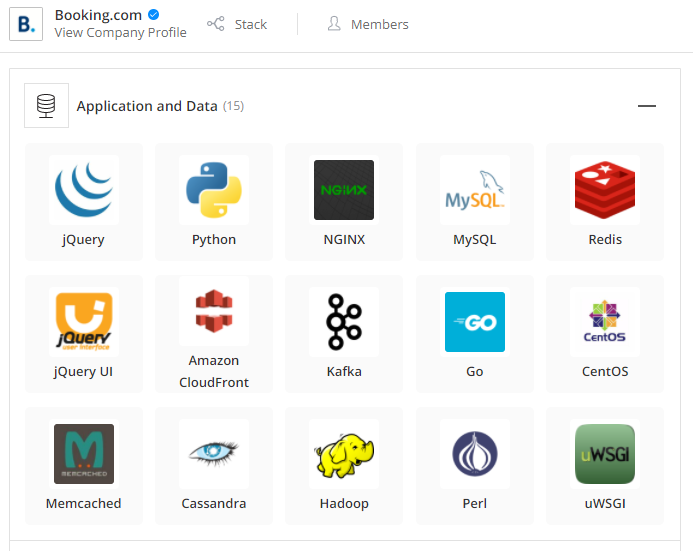Screen dimensions: 693x551
Task: Click the Application and Data database icon
Action: (46, 106)
